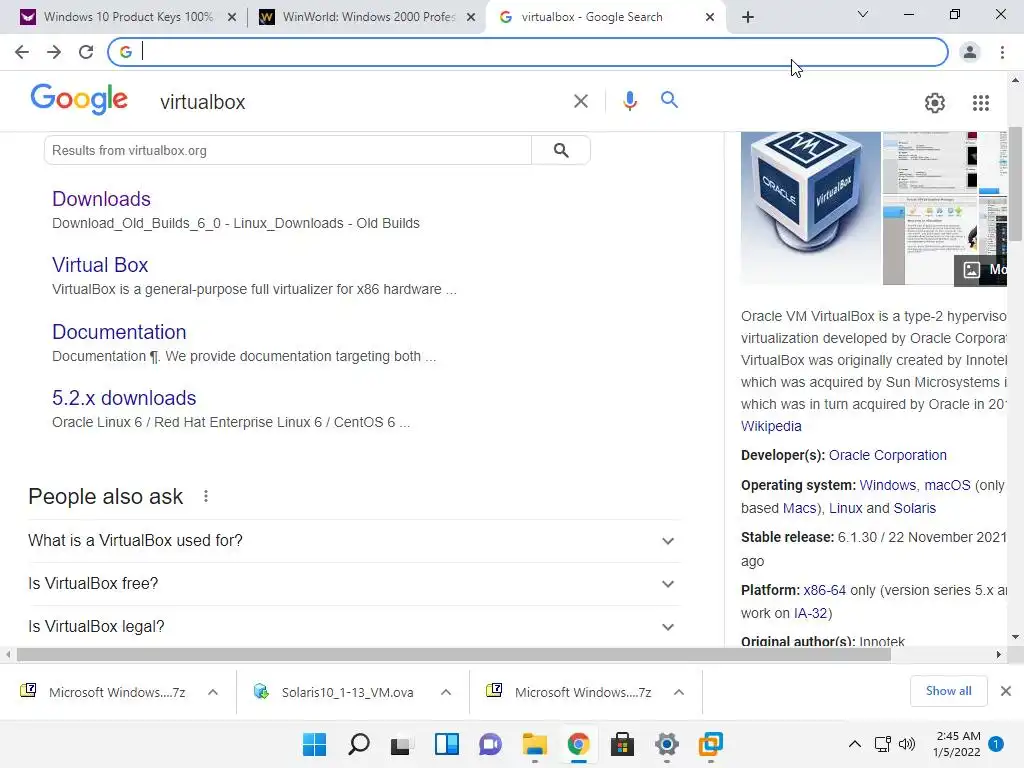Go forward with the browser forward arrow
The height and width of the screenshot is (768, 1024).
[x=54, y=52]
